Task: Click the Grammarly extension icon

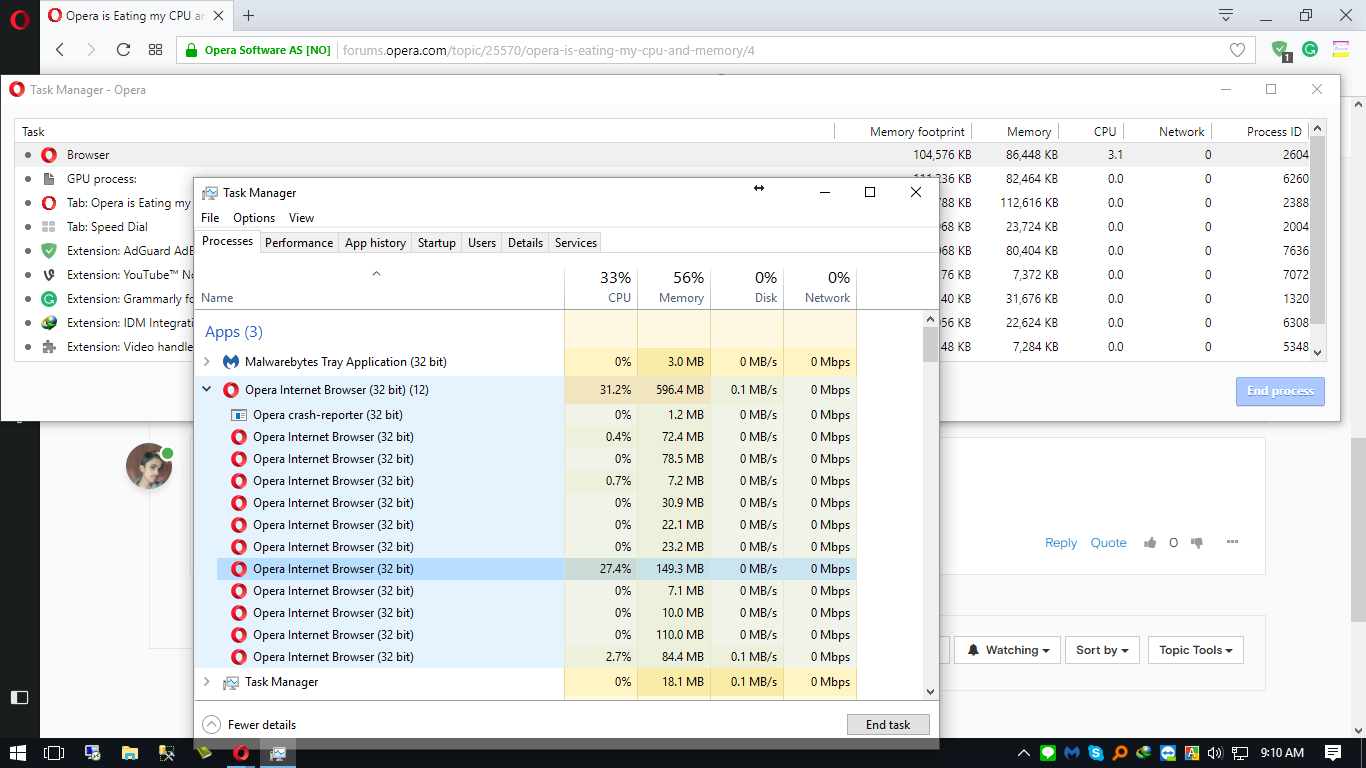Action: (1310, 48)
